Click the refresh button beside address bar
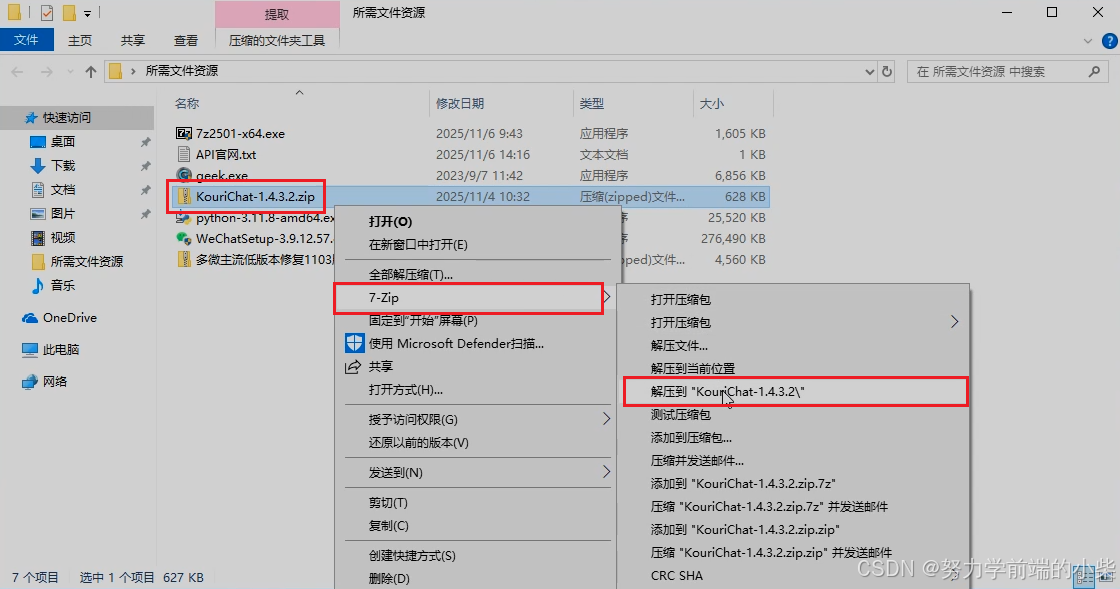This screenshot has width=1120, height=589. pyautogui.click(x=887, y=71)
